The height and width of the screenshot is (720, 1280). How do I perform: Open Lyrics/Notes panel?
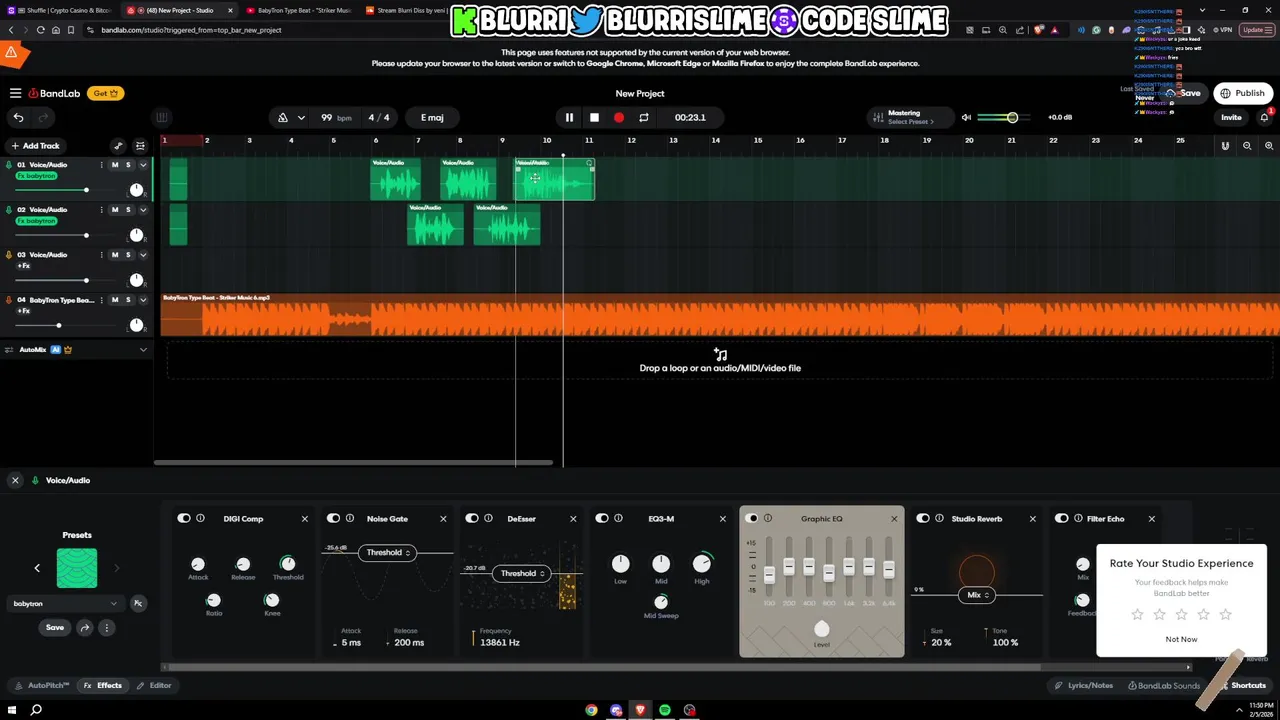pyautogui.click(x=1084, y=685)
